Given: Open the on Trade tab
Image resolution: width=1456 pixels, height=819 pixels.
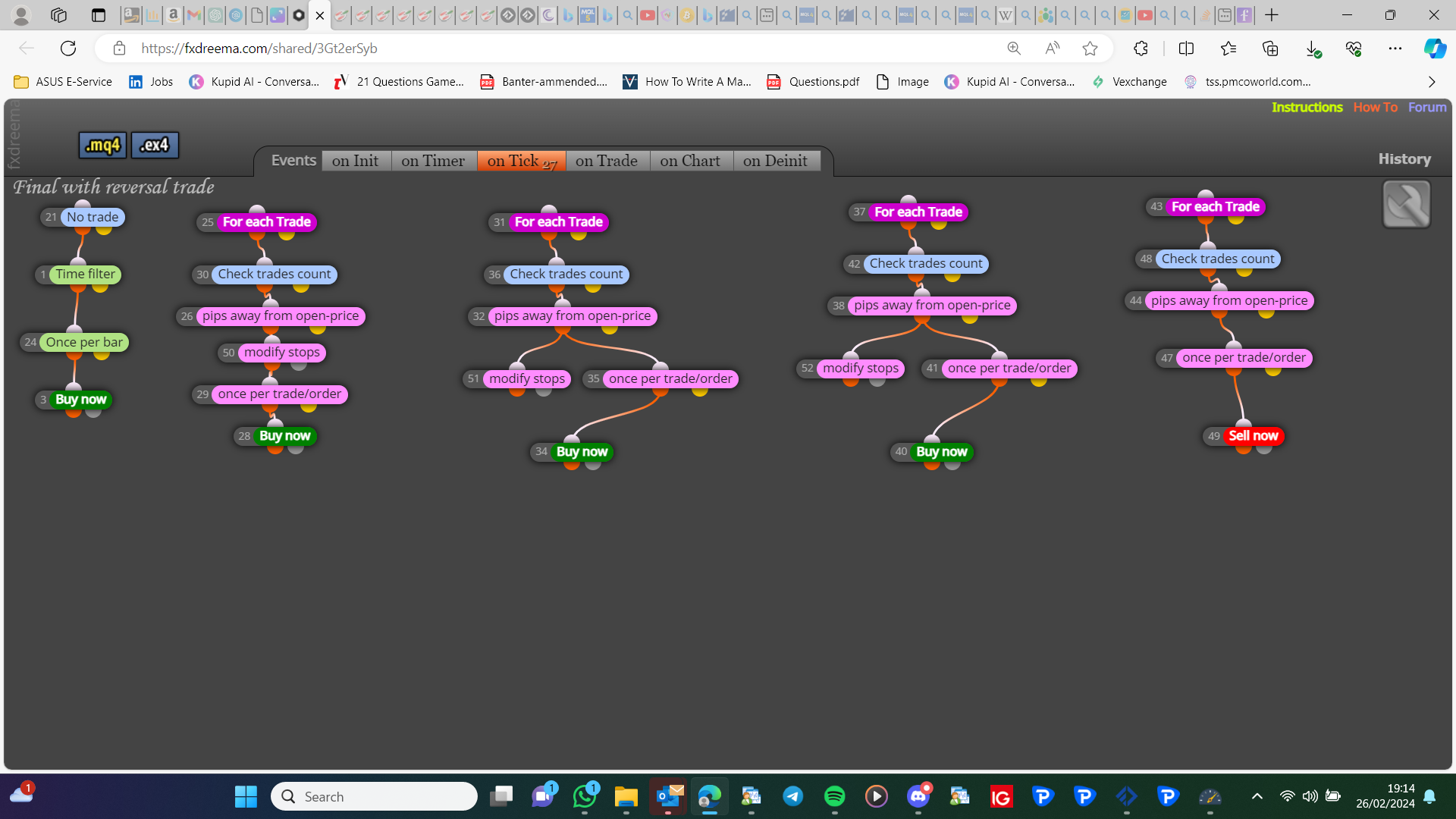Looking at the screenshot, I should [607, 161].
